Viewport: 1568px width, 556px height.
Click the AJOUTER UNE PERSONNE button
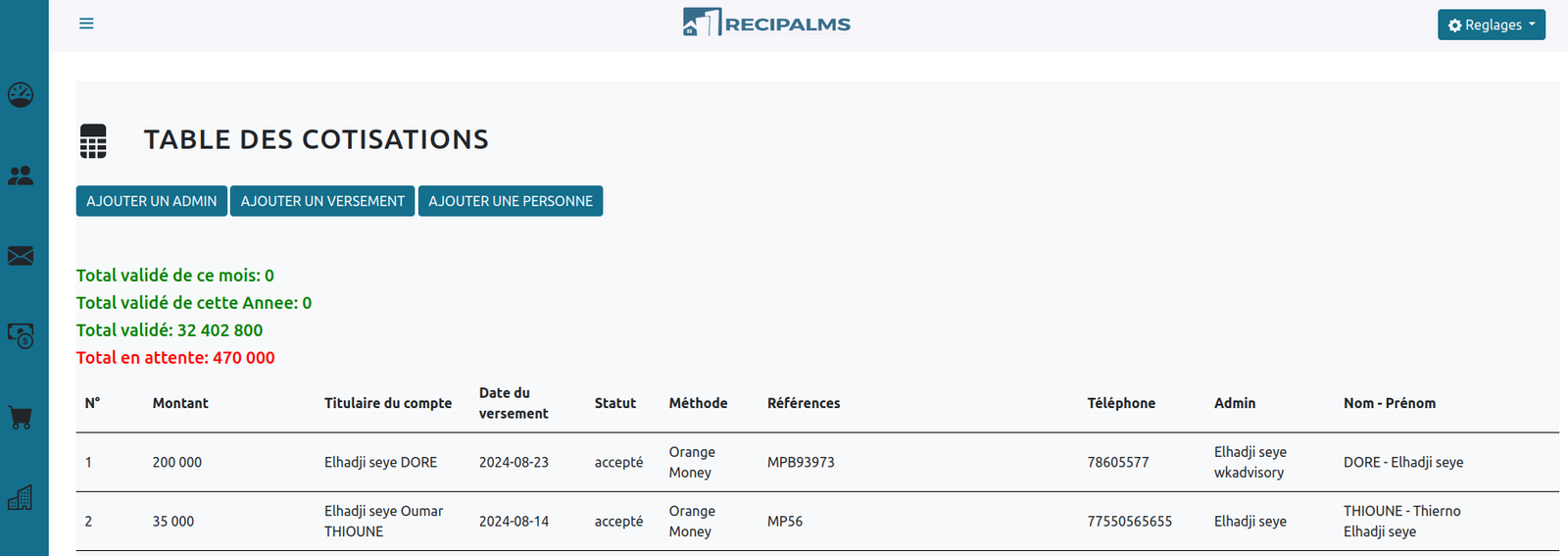(511, 201)
